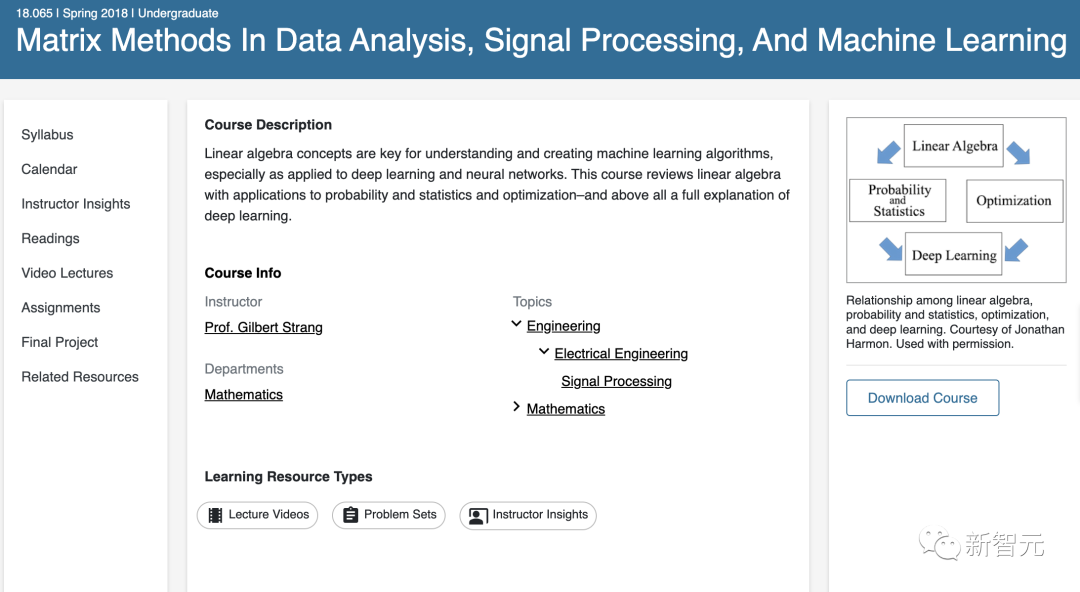This screenshot has height=592, width=1080.
Task: Click the Readings sidebar item
Action: [x=50, y=239]
